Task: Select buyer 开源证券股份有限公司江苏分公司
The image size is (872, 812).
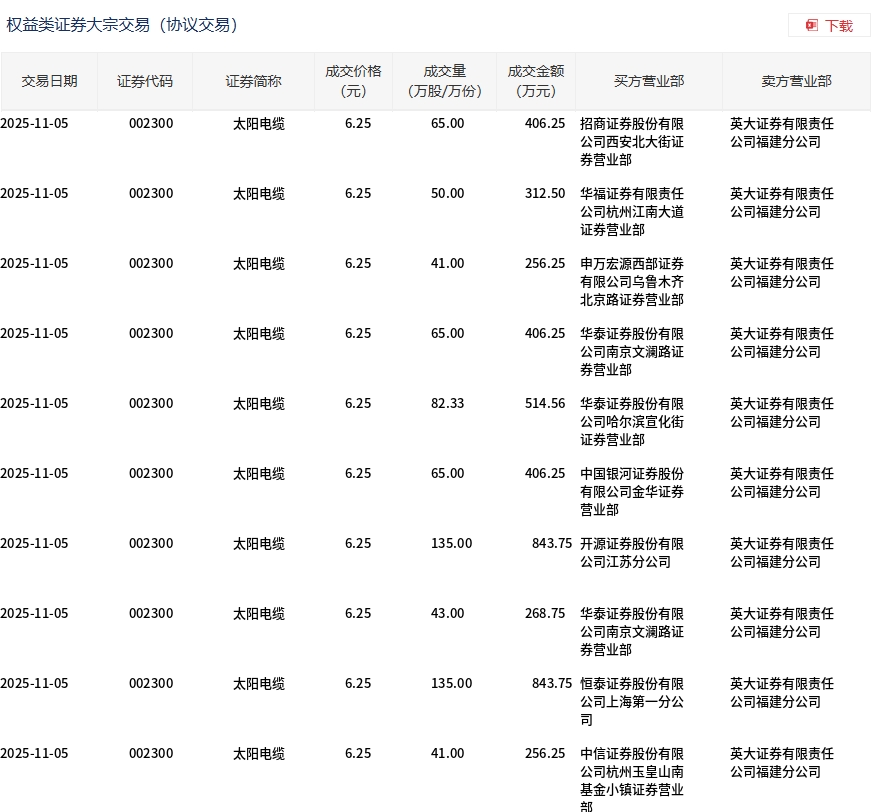Action: point(632,553)
